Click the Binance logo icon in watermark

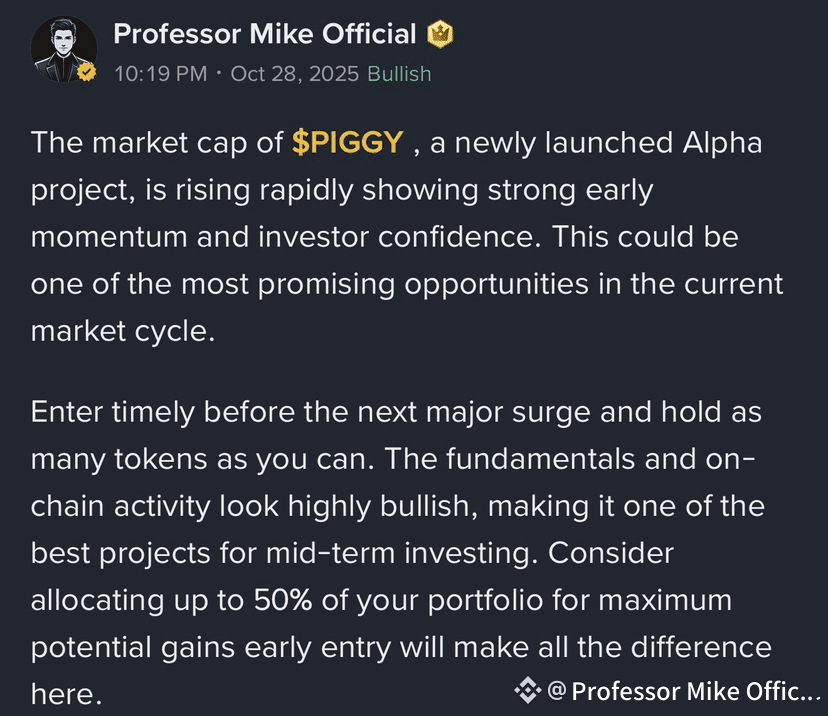(x=528, y=690)
